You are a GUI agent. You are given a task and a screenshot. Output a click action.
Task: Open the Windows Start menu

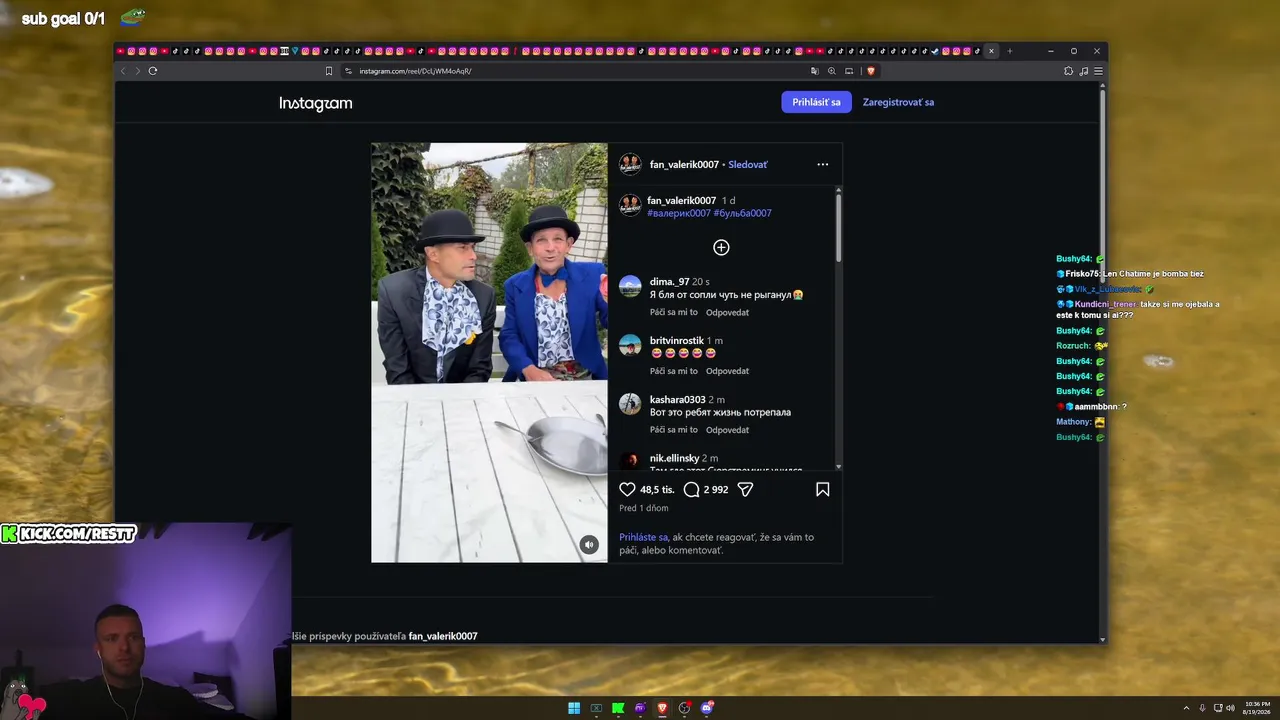(574, 708)
